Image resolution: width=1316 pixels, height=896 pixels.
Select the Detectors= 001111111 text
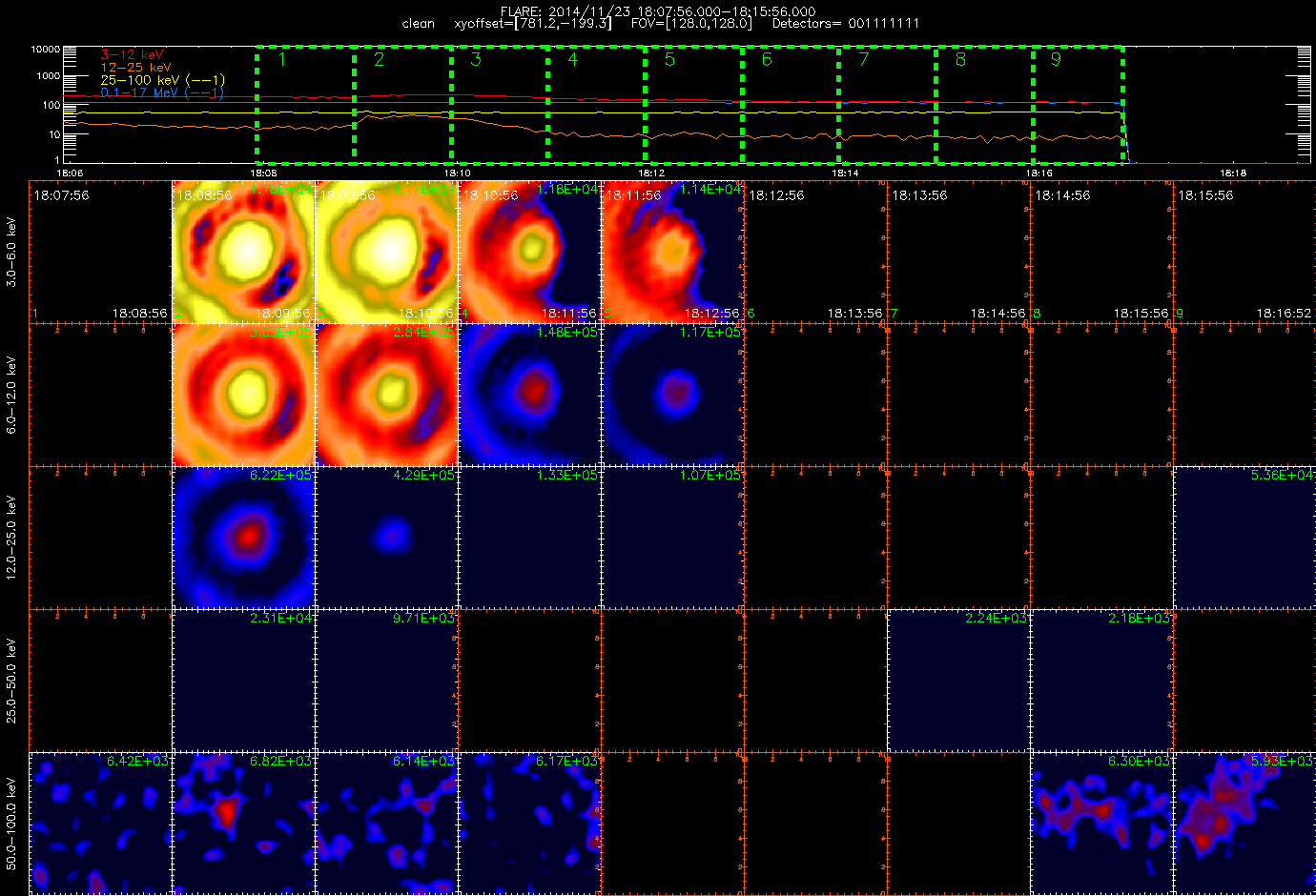coord(846,23)
